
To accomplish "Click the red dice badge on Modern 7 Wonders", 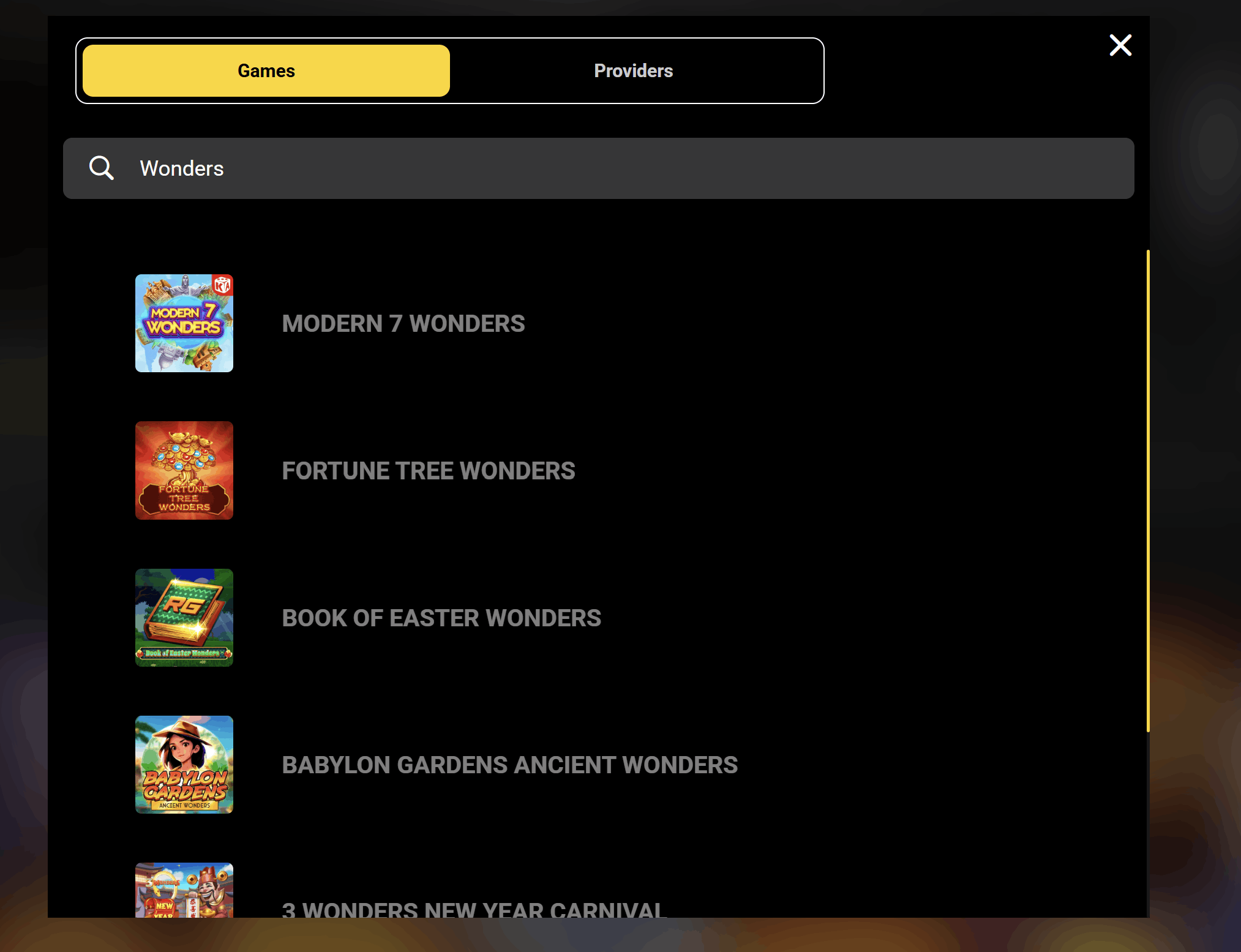I will 222,285.
